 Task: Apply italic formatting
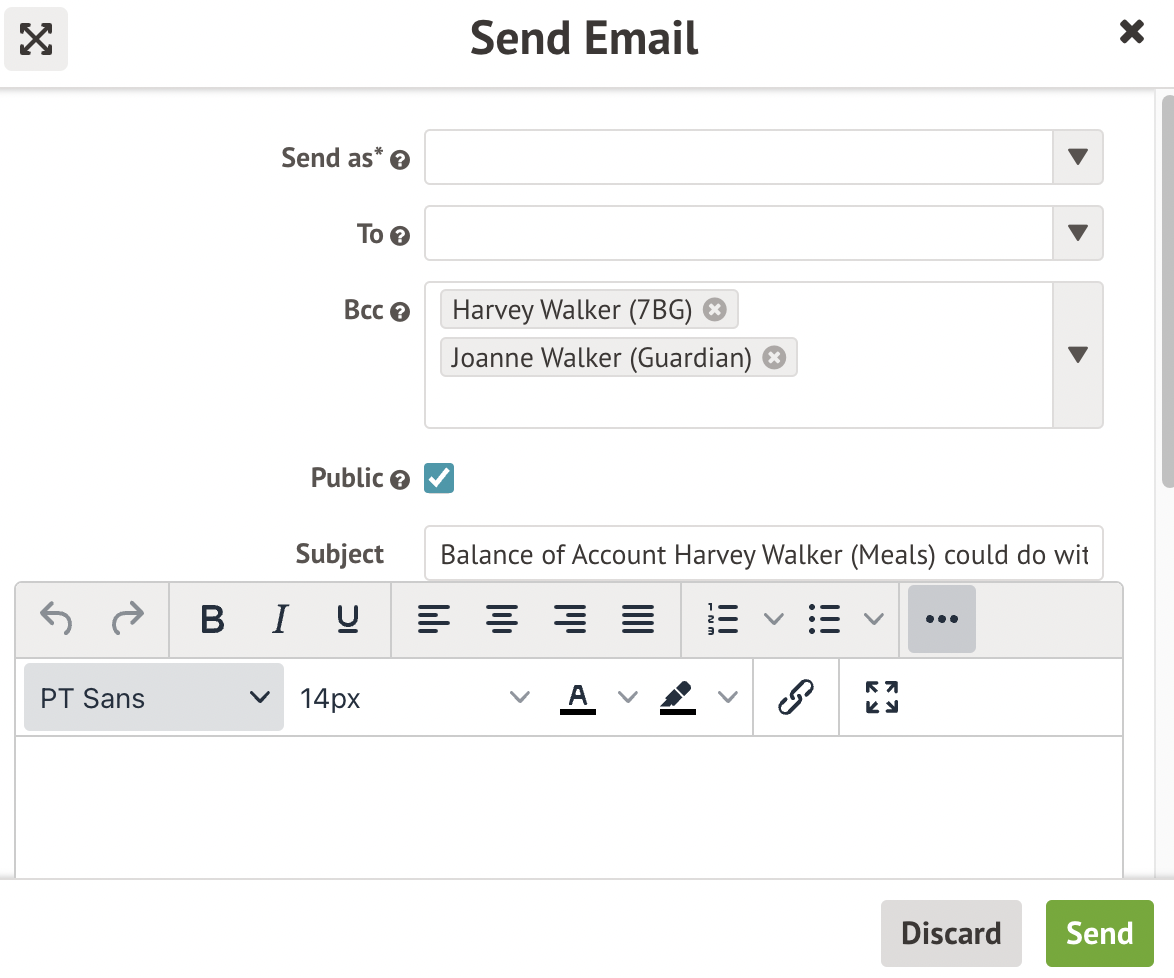coord(280,620)
